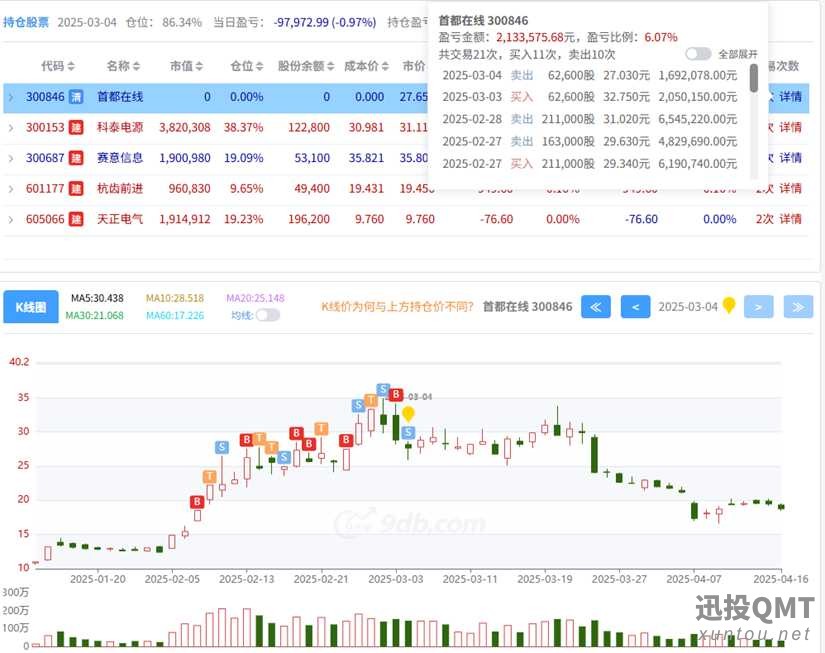825x653 pixels.
Task: Click the 建 badge beside 601177
Action: point(76,188)
